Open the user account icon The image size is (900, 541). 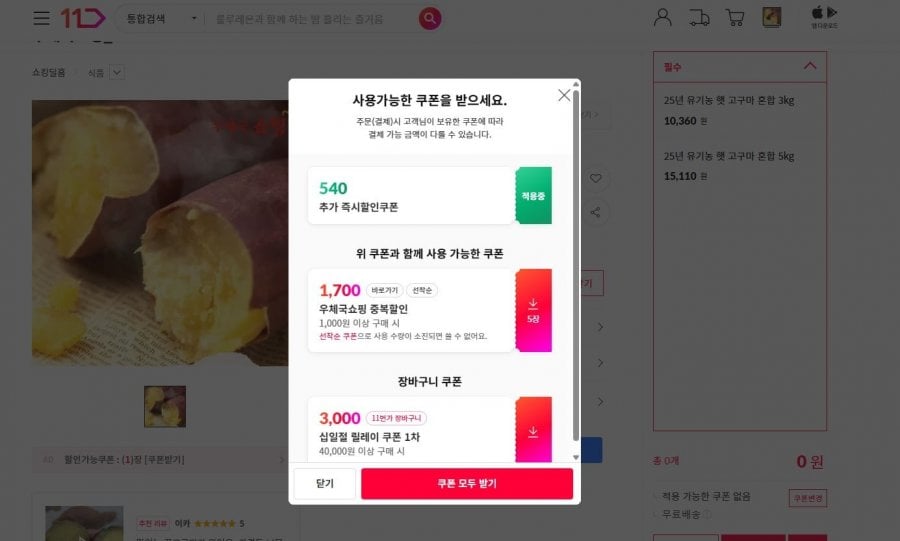662,17
